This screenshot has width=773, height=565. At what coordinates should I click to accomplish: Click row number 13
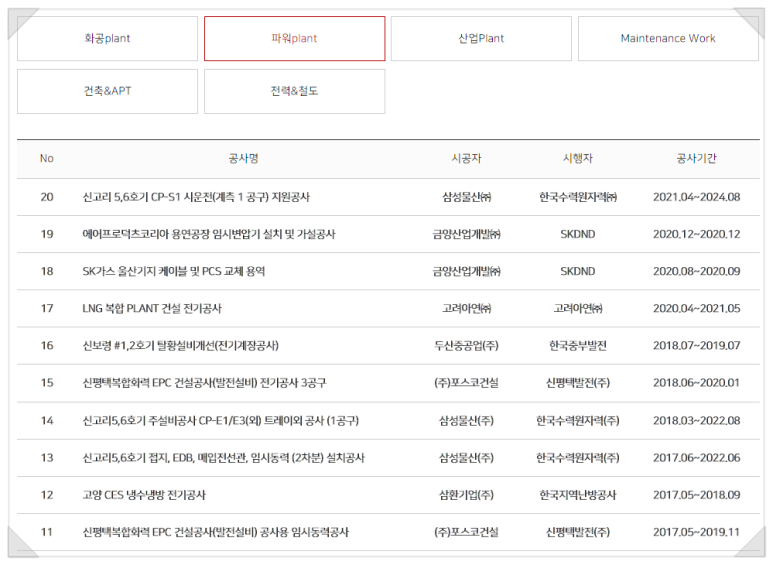point(47,458)
